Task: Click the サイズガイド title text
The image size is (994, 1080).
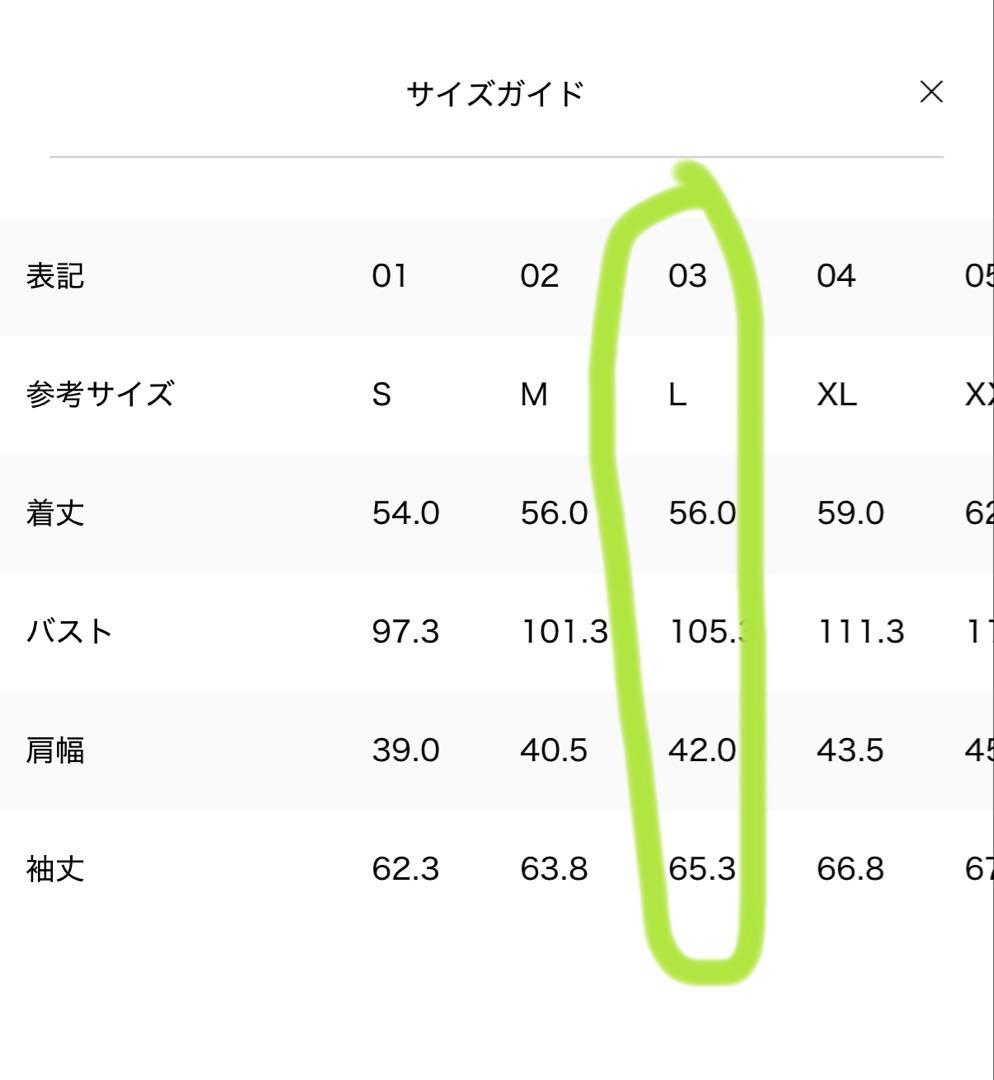Action: pos(495,95)
